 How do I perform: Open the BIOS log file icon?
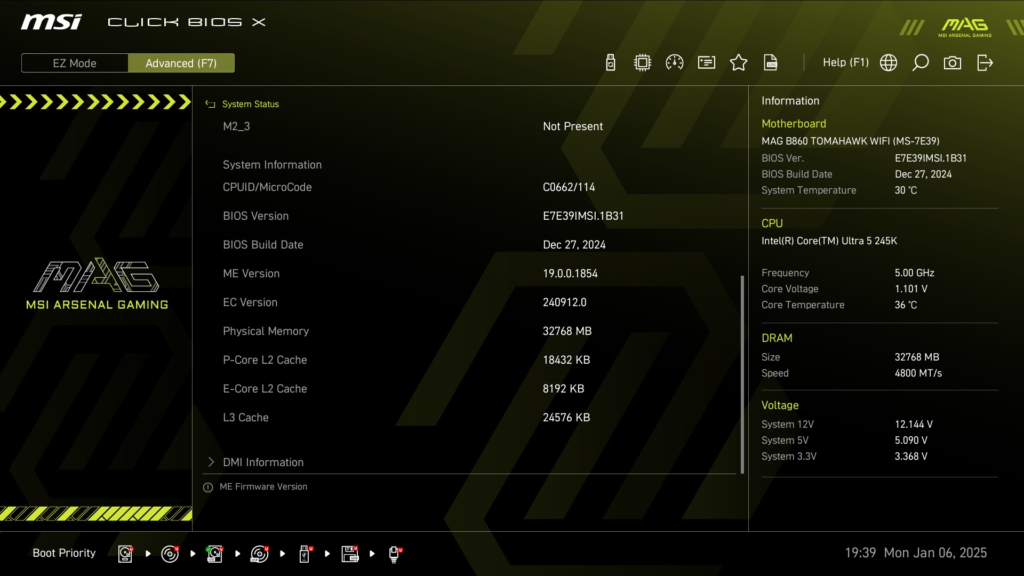point(771,62)
